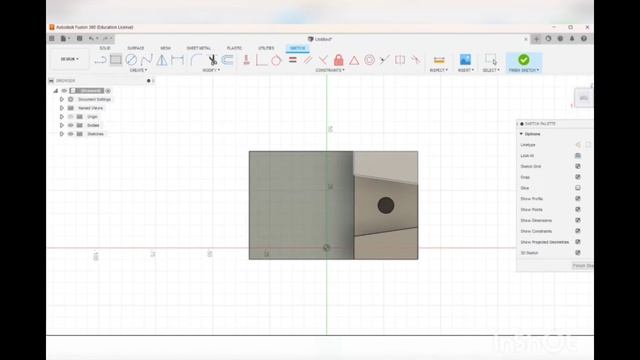Toggle the Show Profile checkbox
This screenshot has width=640, height=360.
(578, 198)
